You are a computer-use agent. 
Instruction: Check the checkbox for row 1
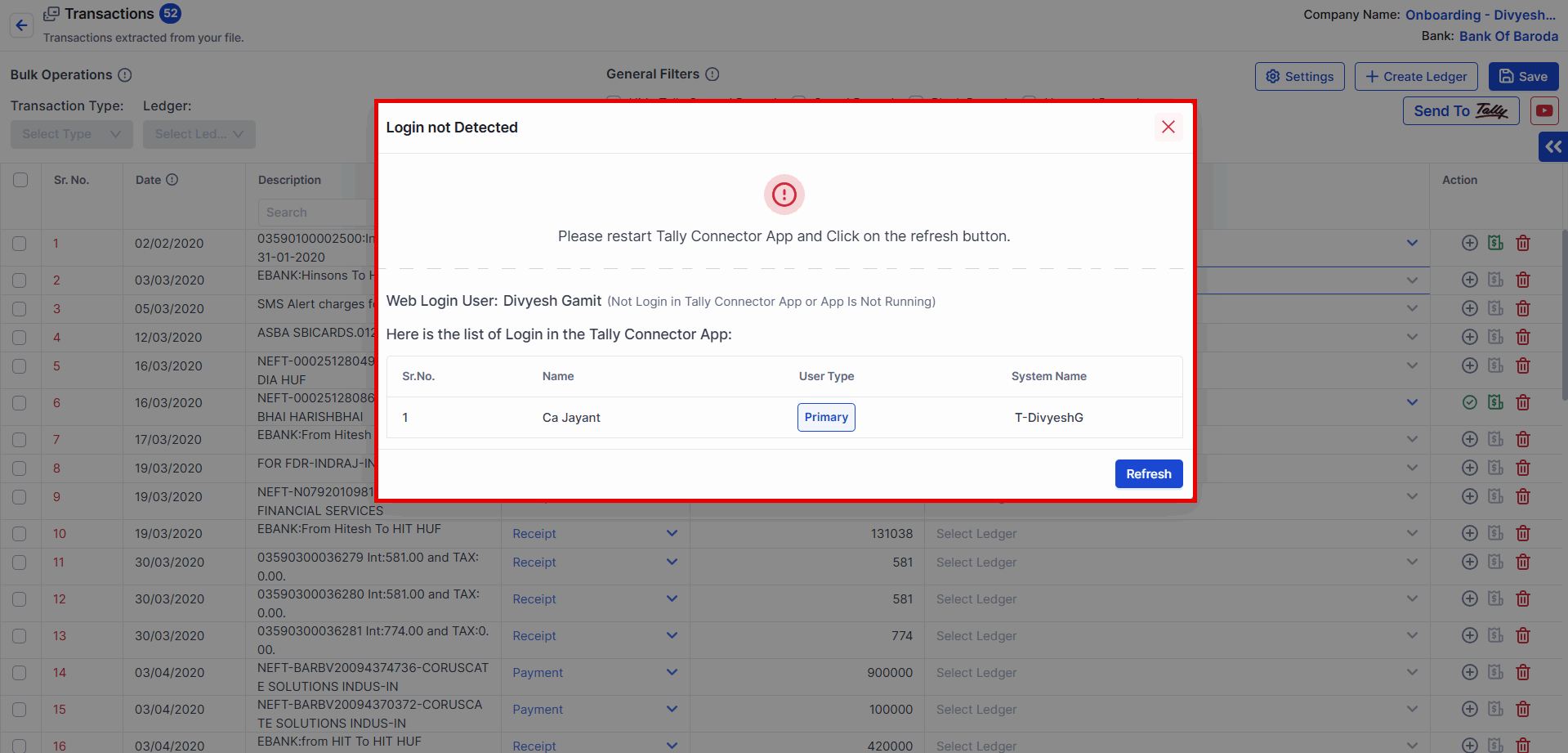pyautogui.click(x=20, y=244)
